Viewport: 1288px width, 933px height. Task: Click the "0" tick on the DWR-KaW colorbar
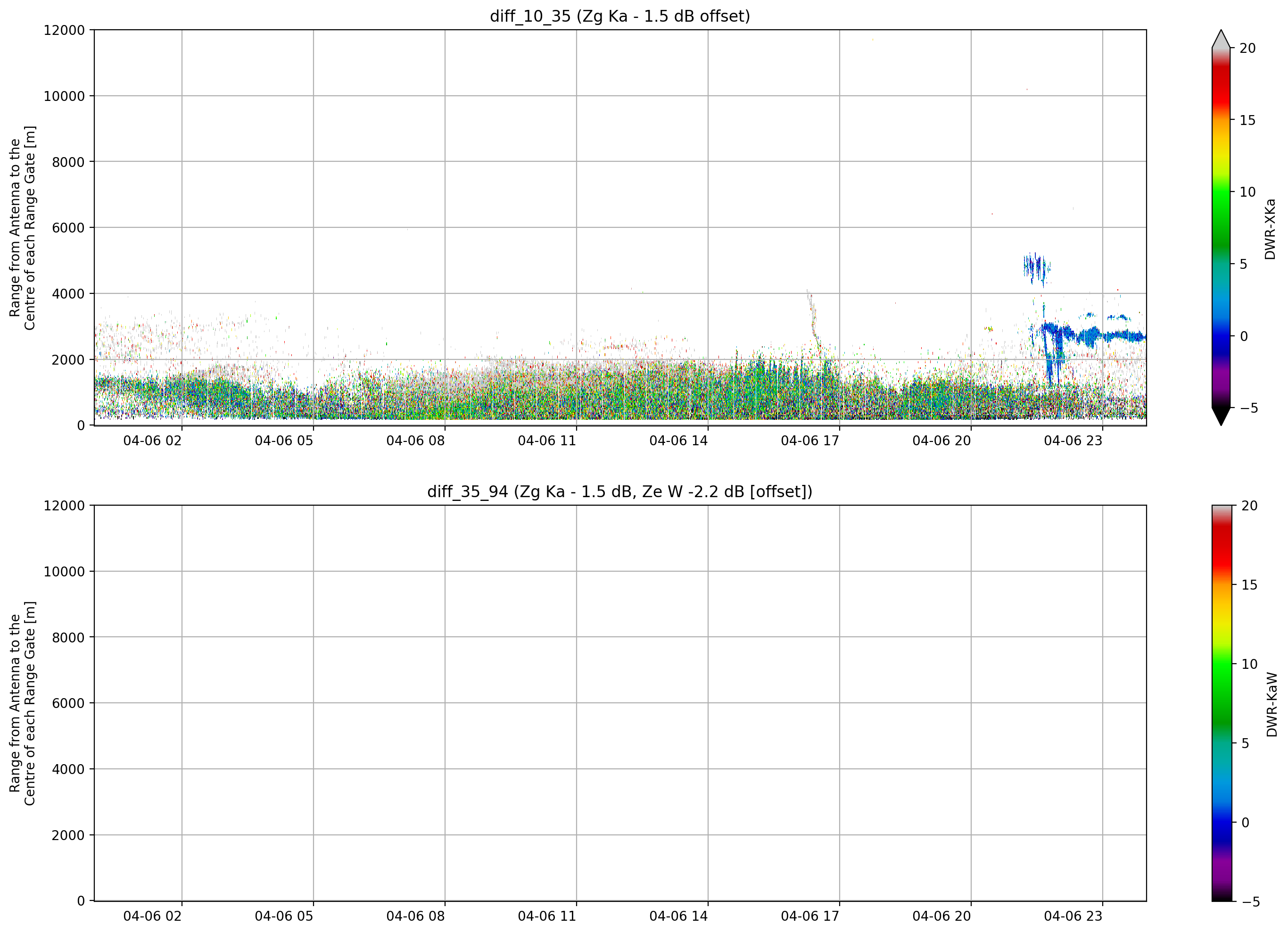click(1246, 822)
